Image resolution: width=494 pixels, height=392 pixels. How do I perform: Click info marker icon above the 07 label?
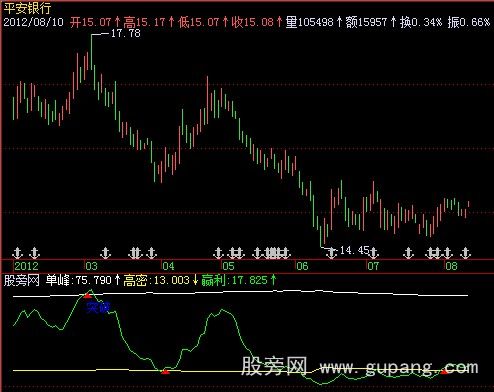click(x=373, y=253)
